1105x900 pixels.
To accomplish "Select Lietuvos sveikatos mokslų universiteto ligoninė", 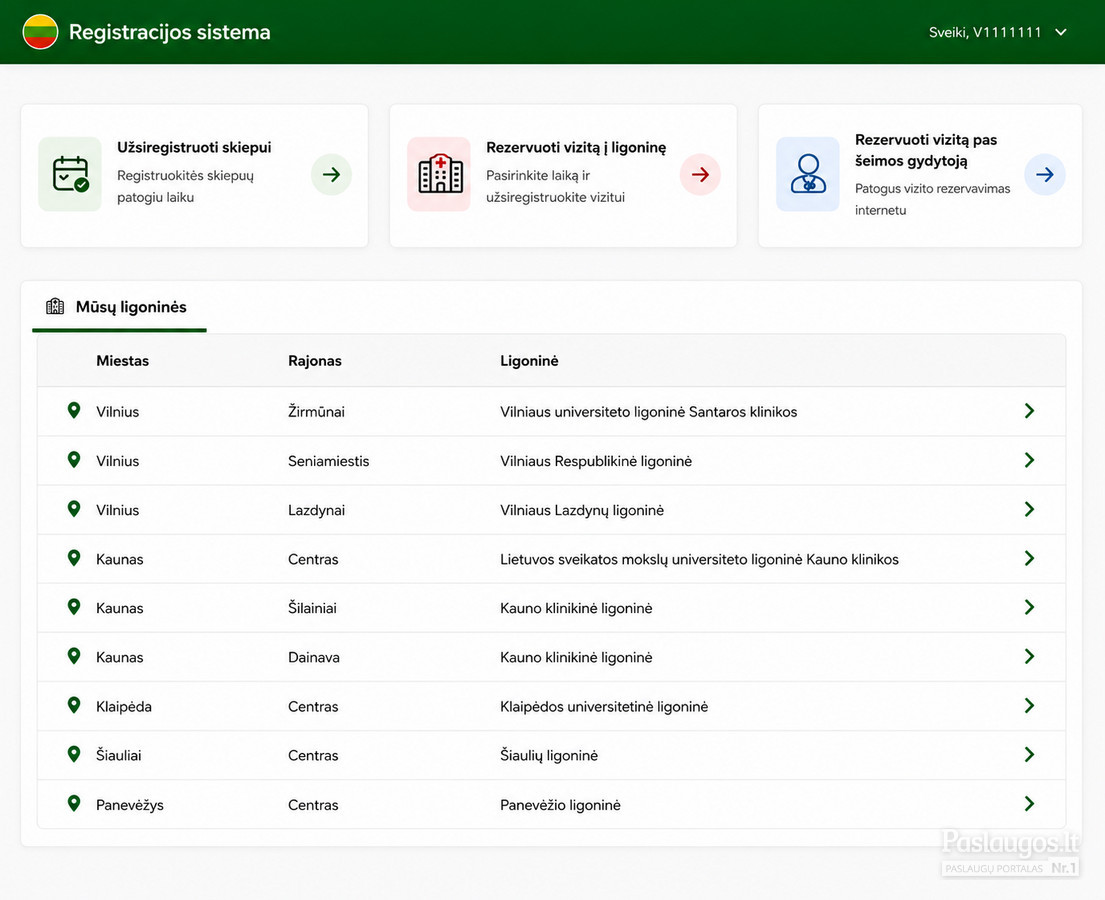I will pyautogui.click(x=699, y=560).
